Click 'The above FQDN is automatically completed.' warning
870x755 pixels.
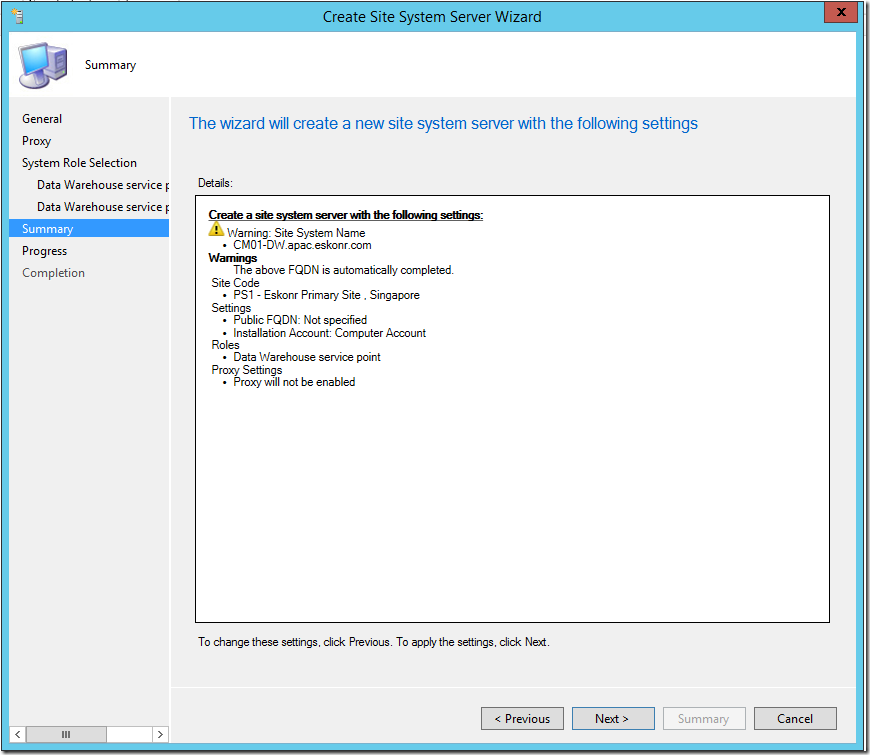pyautogui.click(x=343, y=270)
